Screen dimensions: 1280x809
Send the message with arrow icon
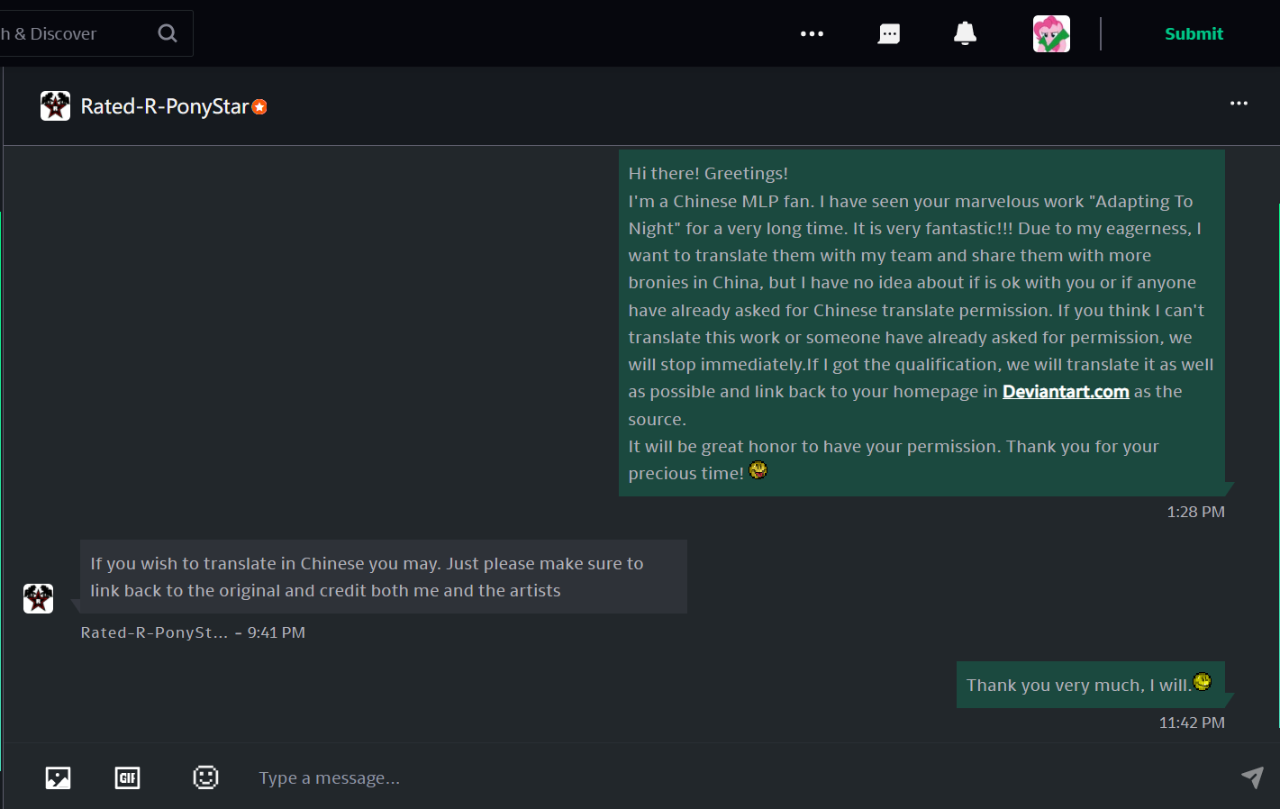click(1252, 777)
